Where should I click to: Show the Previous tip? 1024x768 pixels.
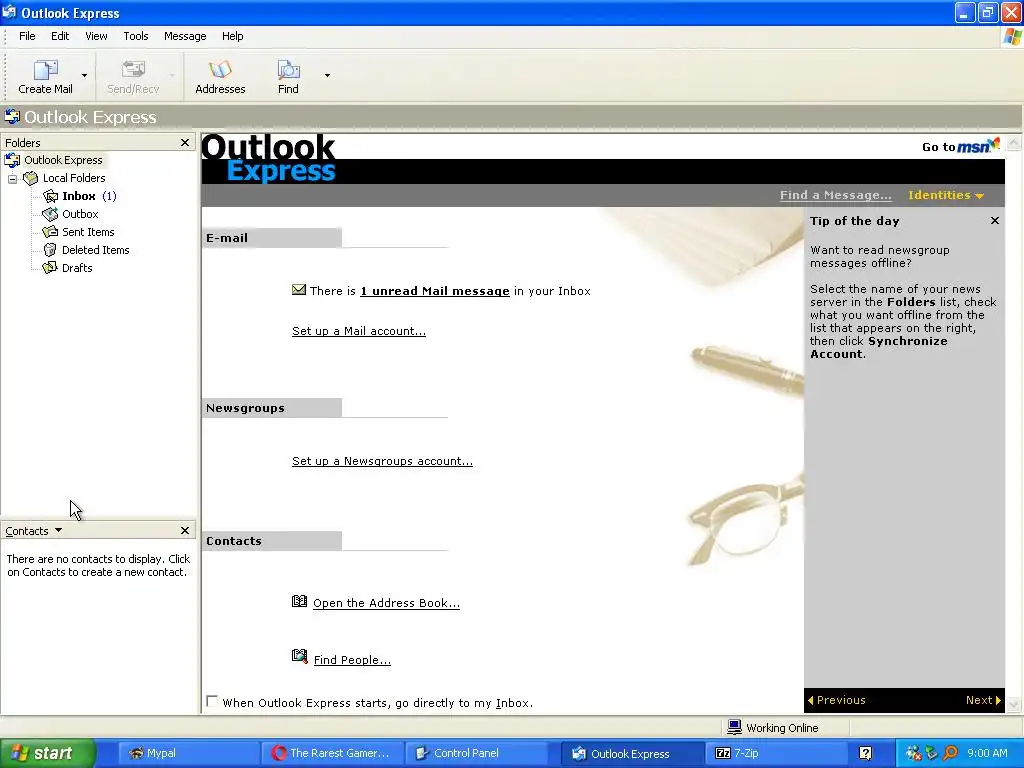837,700
